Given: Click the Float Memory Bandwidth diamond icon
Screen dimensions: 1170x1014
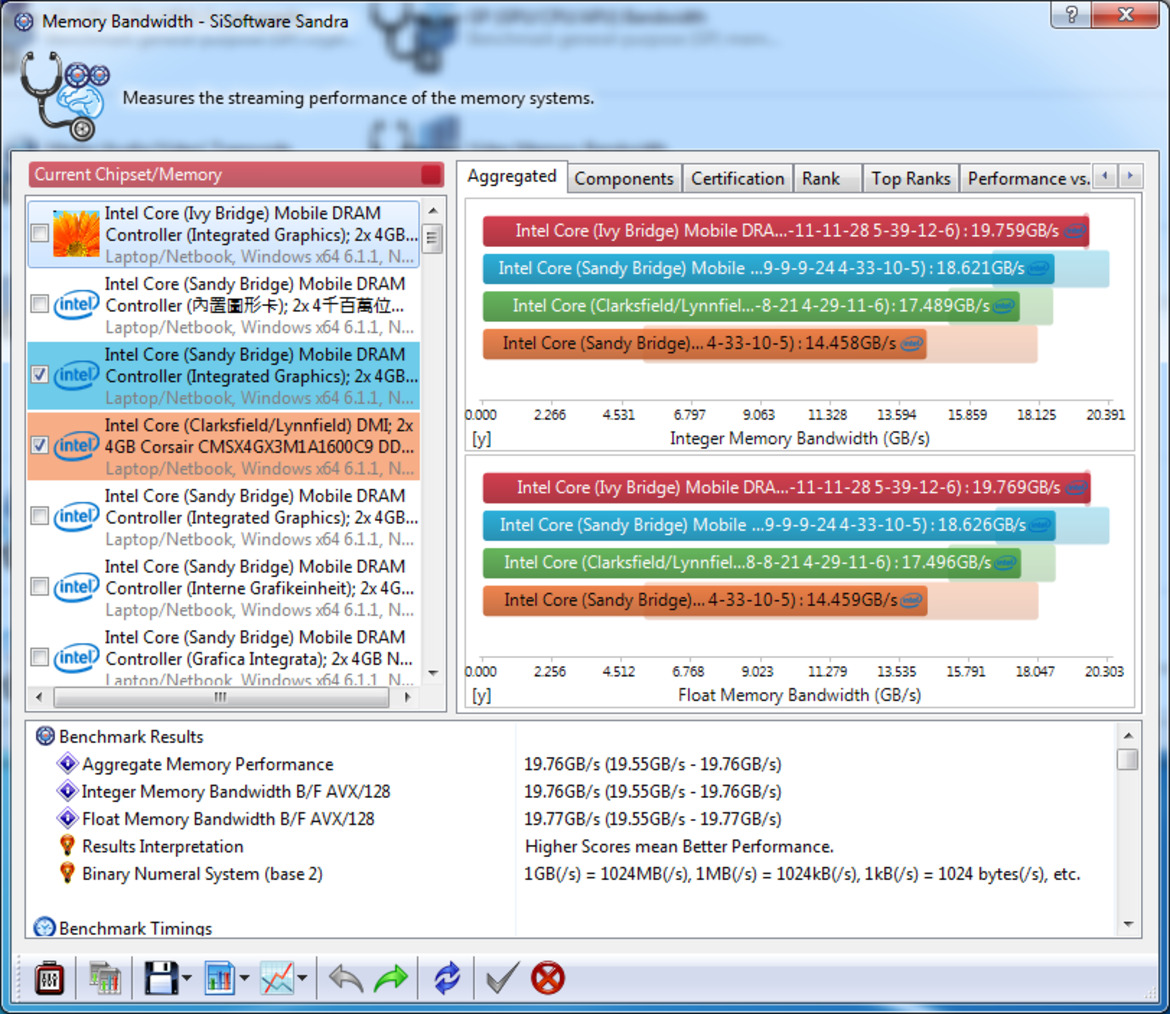Looking at the screenshot, I should tap(67, 819).
